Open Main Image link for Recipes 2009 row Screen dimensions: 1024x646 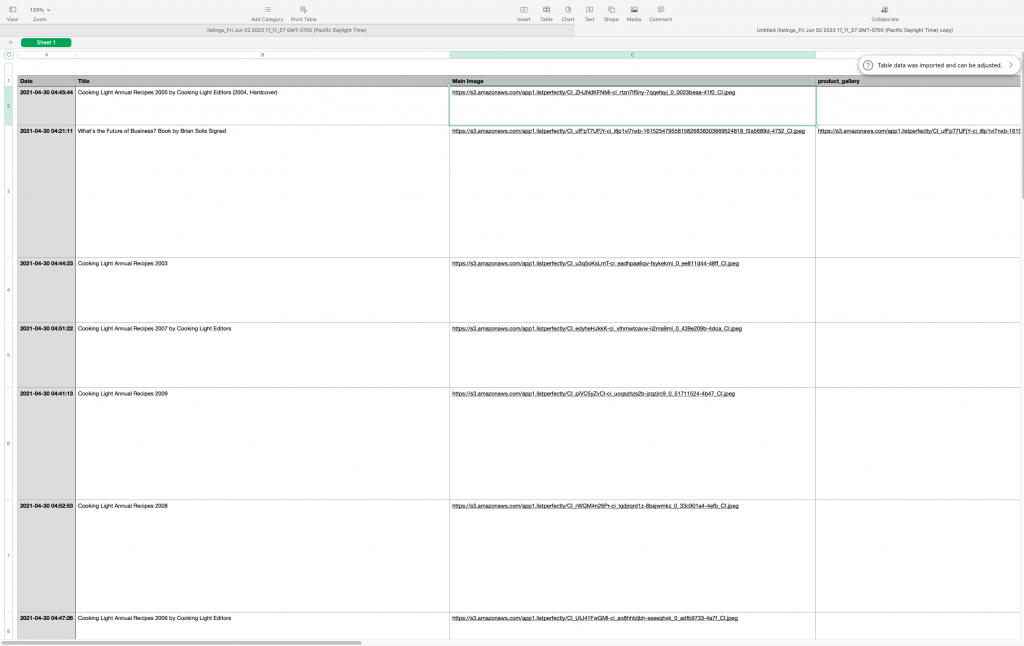pyautogui.click(x=593, y=394)
